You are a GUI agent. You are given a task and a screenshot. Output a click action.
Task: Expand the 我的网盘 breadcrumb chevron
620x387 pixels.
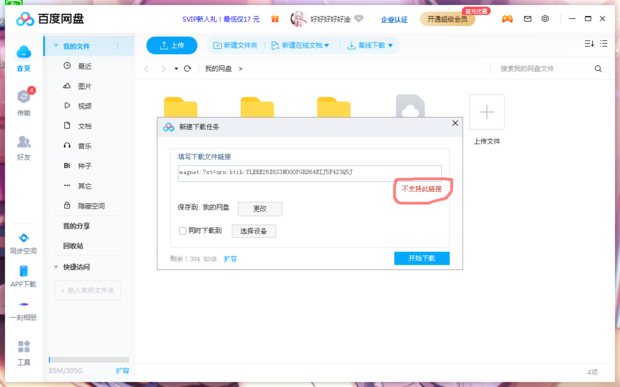pyautogui.click(x=240, y=69)
